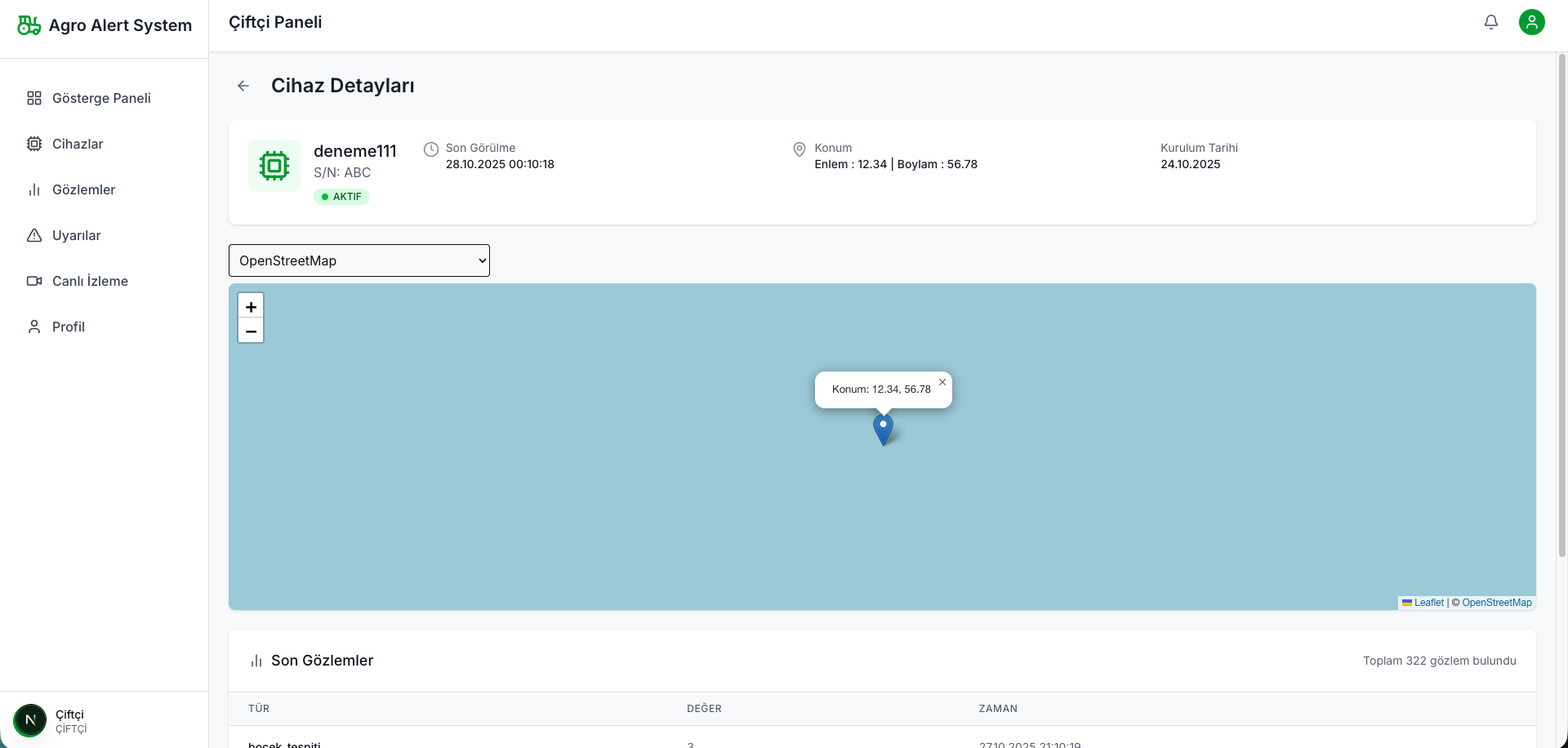Click installation date 24.10.2025
The image size is (1568, 748).
[1191, 164]
